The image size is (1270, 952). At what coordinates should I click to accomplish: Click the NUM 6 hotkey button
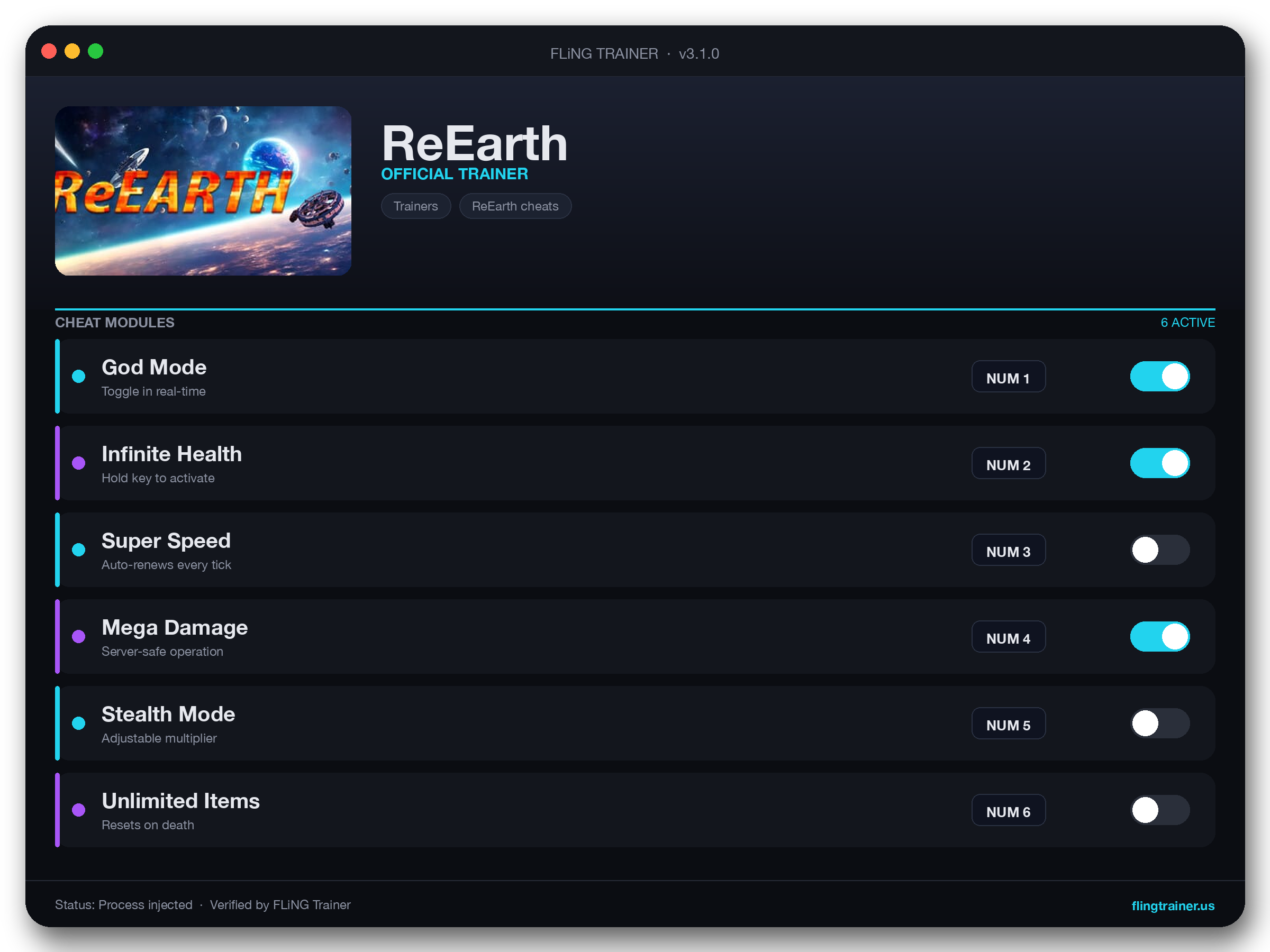coord(1008,810)
